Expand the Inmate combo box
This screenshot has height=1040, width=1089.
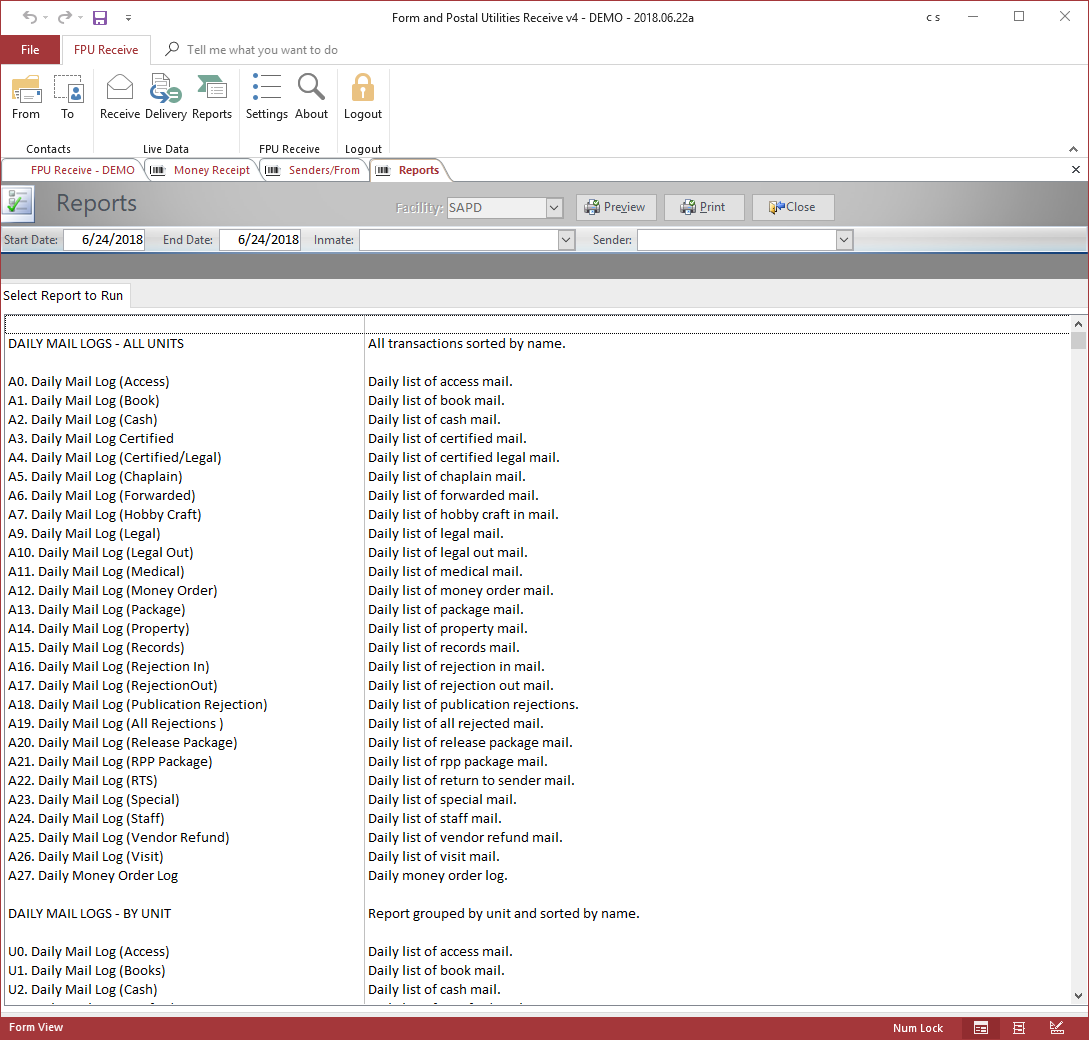tap(566, 240)
